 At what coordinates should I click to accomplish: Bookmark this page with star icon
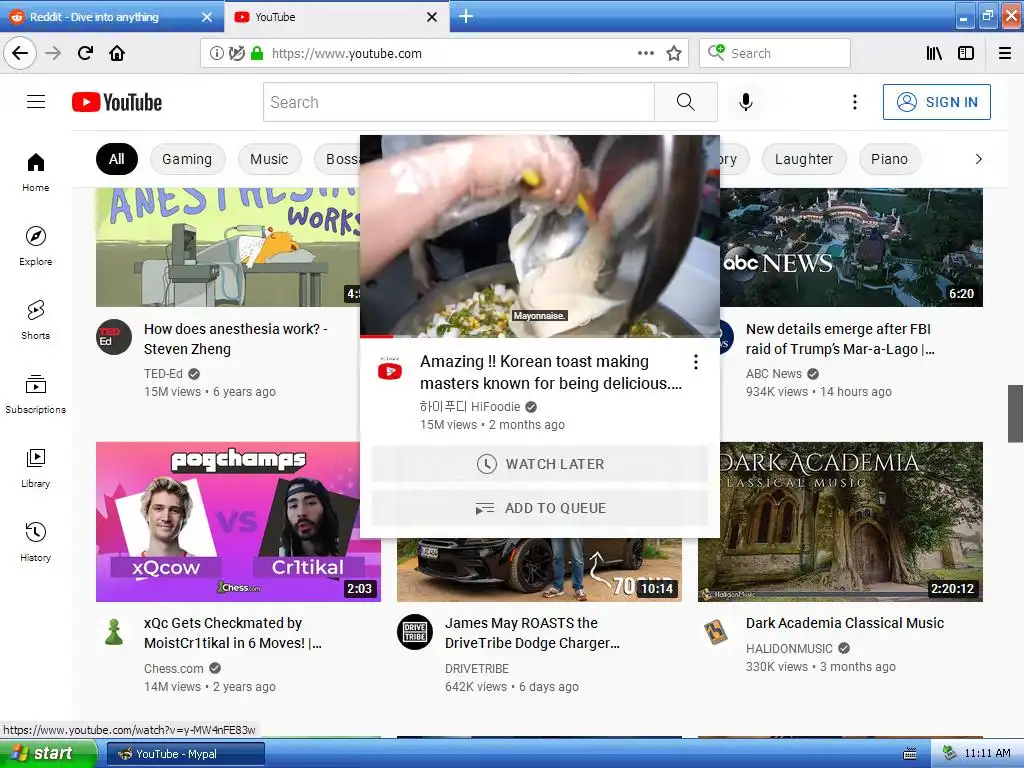(674, 53)
